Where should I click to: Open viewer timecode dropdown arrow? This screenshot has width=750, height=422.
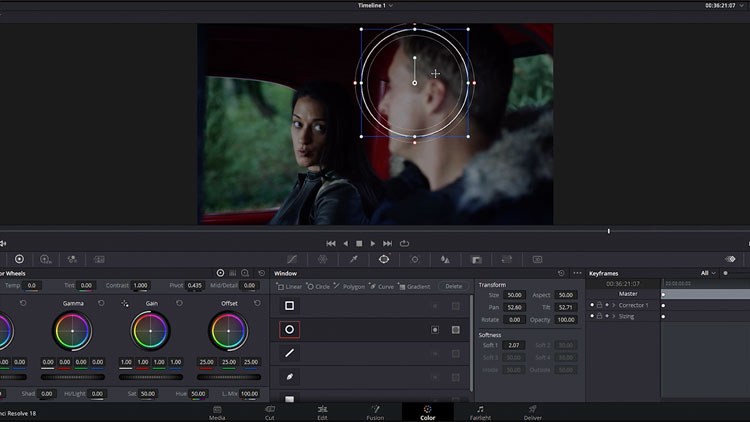pos(741,5)
